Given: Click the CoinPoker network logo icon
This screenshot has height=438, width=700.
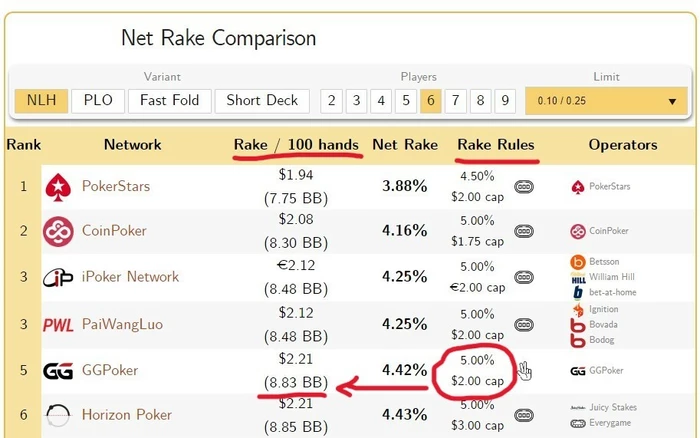Looking at the screenshot, I should 58,231.
